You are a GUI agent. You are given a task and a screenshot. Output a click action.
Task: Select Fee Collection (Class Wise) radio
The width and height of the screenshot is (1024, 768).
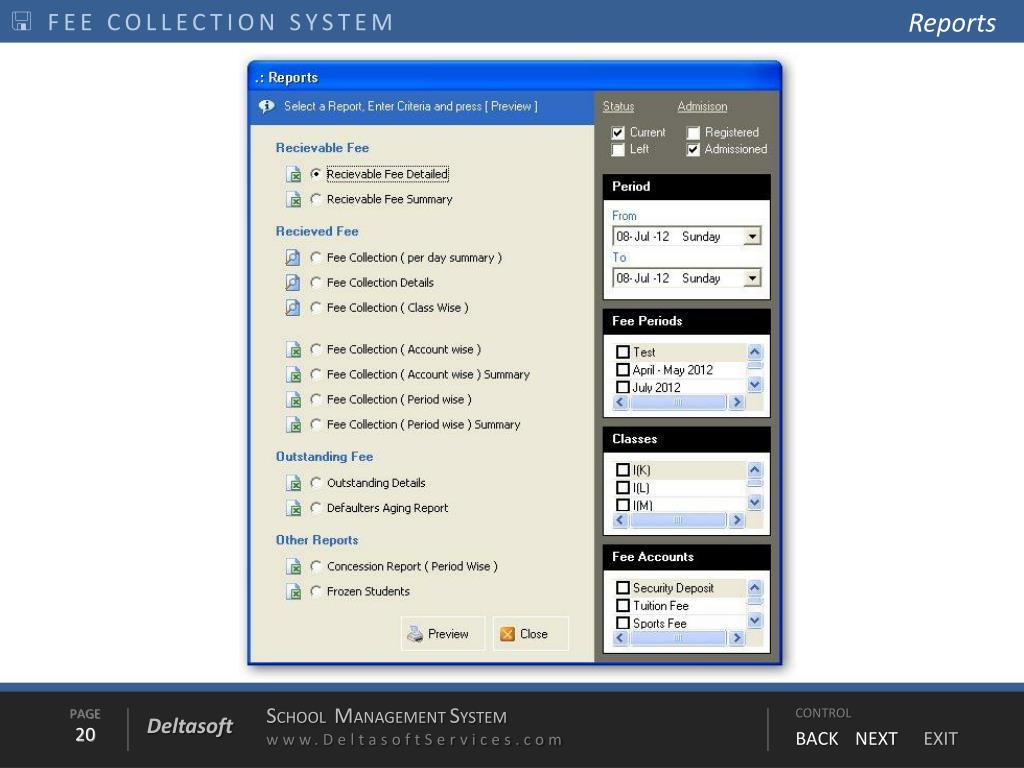coord(316,307)
